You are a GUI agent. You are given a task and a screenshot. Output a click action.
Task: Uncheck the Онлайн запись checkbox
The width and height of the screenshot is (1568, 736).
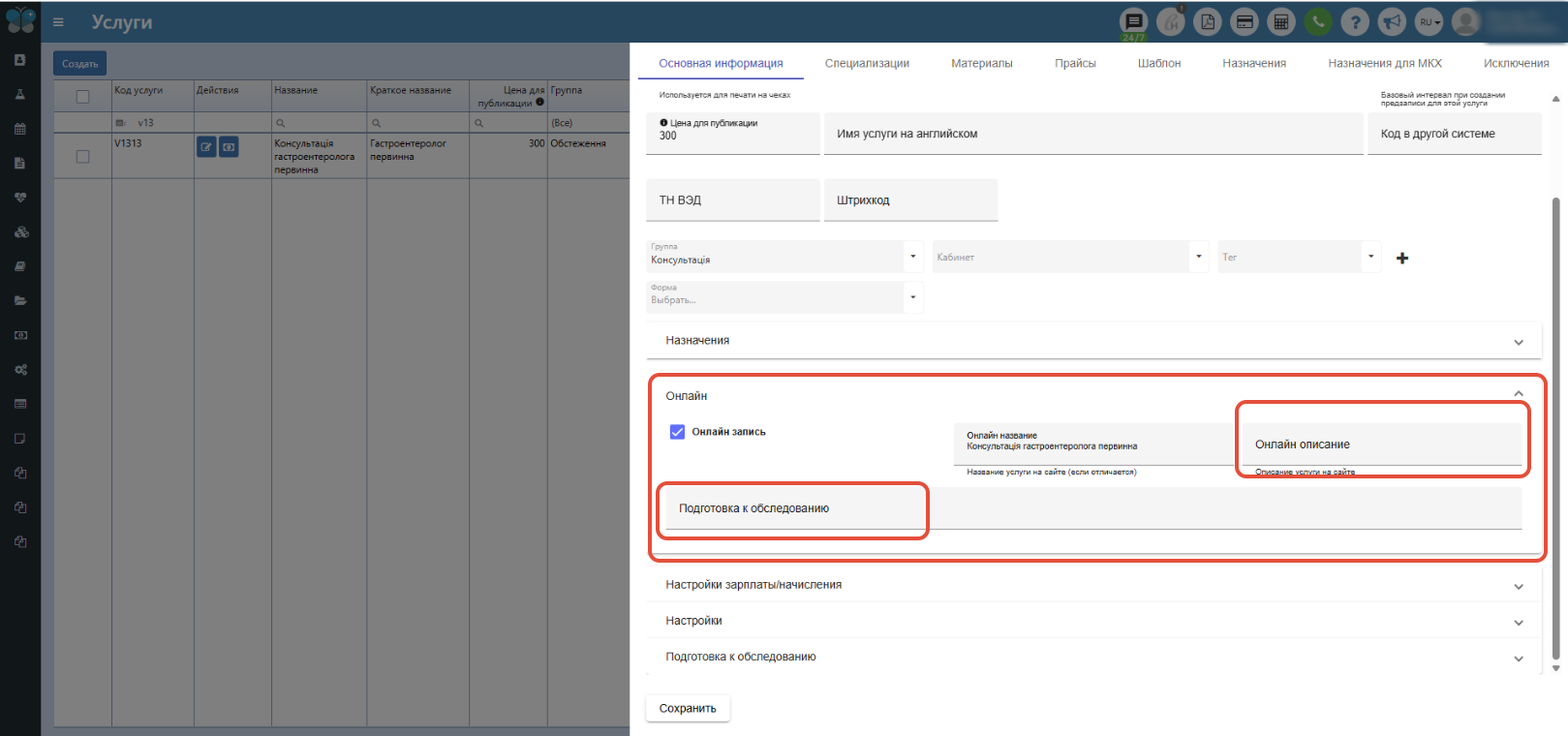tap(678, 432)
